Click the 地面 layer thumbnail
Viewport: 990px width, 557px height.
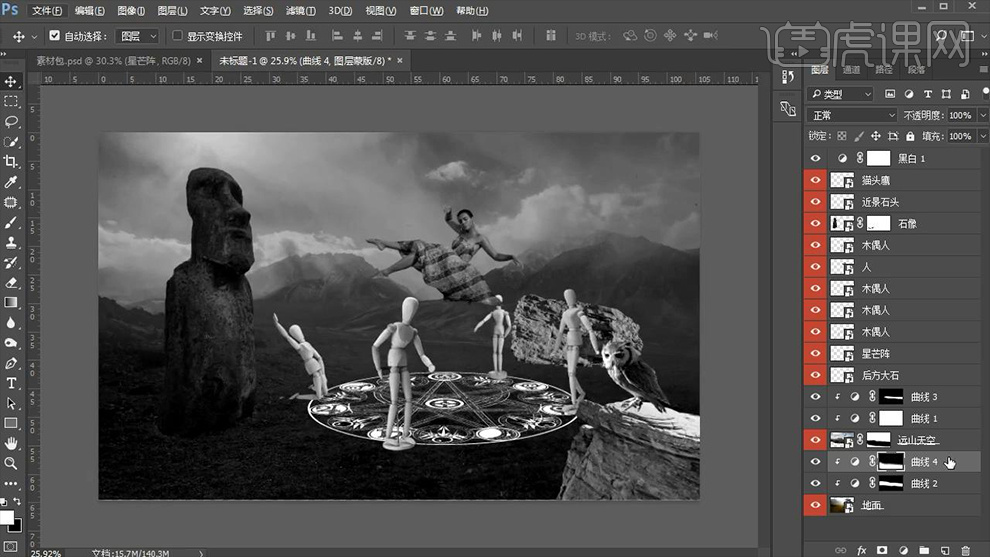(842, 505)
